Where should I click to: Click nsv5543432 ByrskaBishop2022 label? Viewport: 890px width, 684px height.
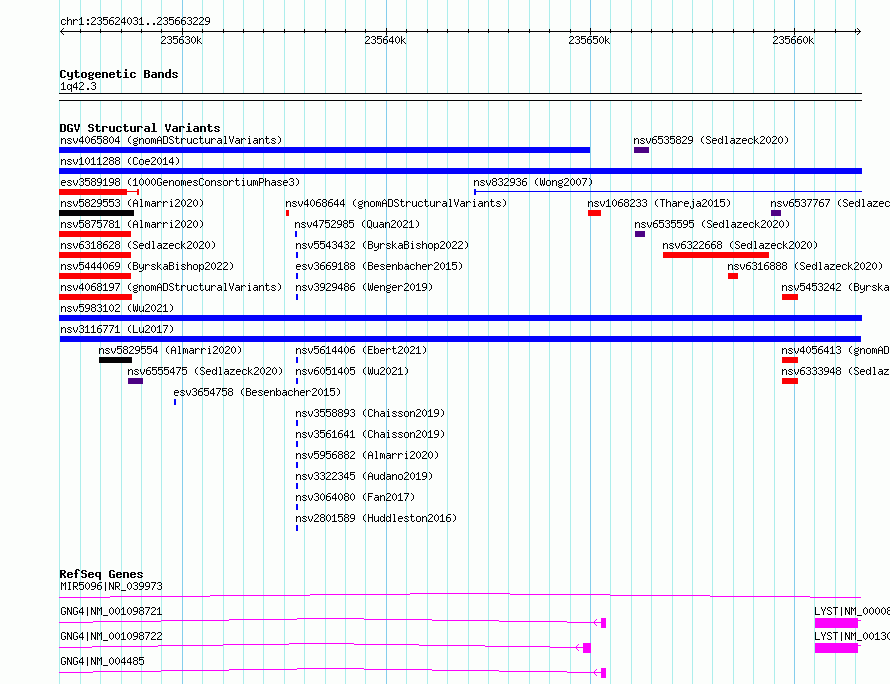tap(382, 245)
